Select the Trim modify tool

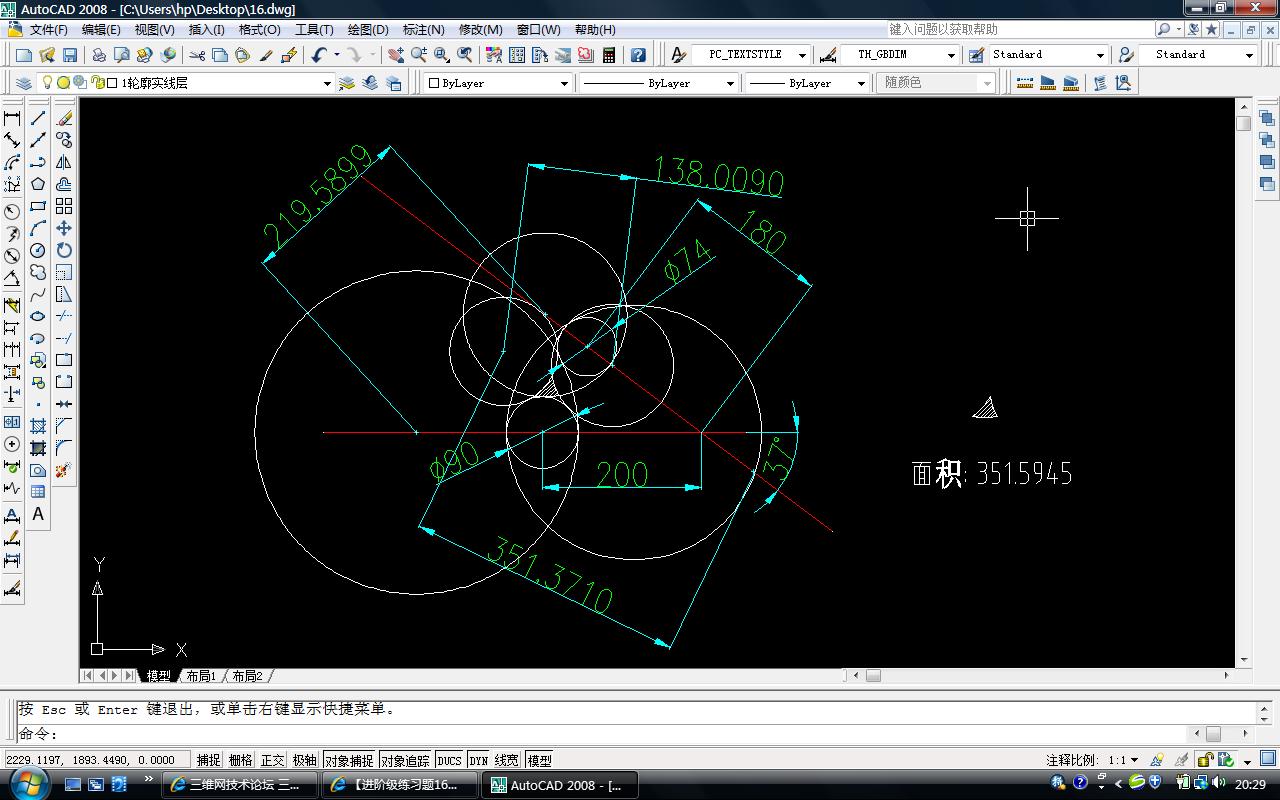(64, 316)
